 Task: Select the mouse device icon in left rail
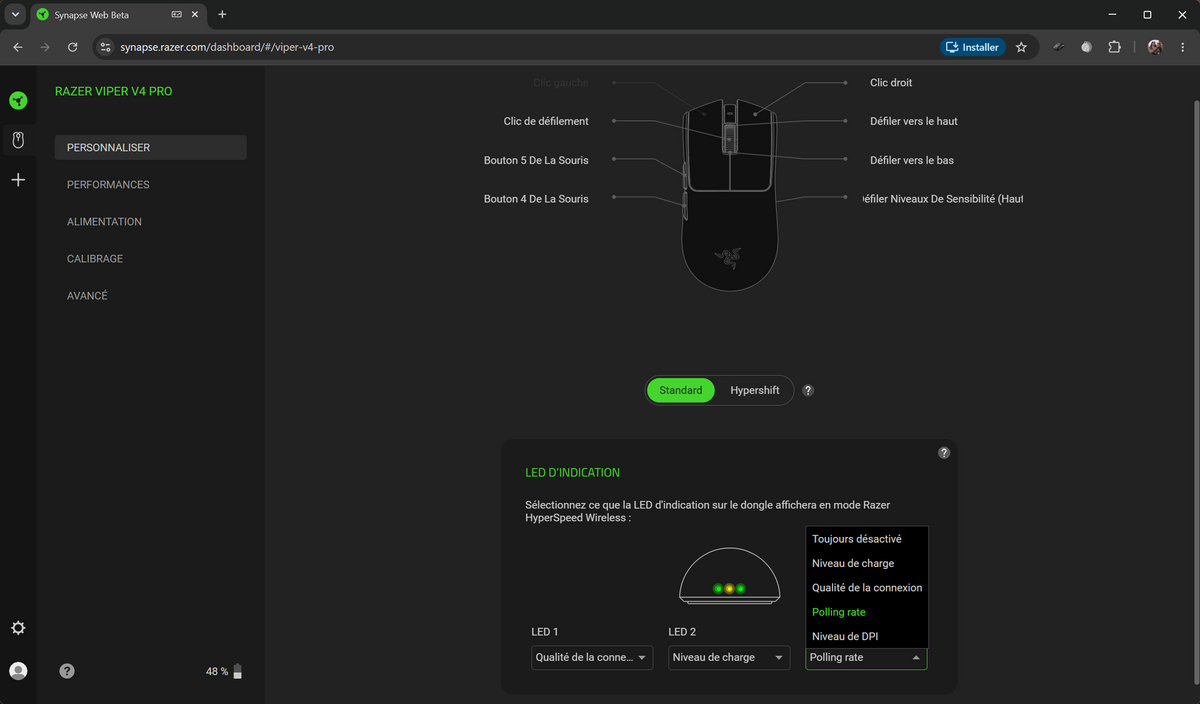(18, 140)
